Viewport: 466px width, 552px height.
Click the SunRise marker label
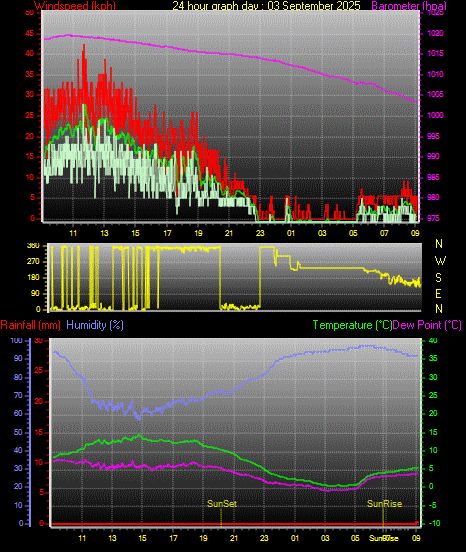point(384,504)
